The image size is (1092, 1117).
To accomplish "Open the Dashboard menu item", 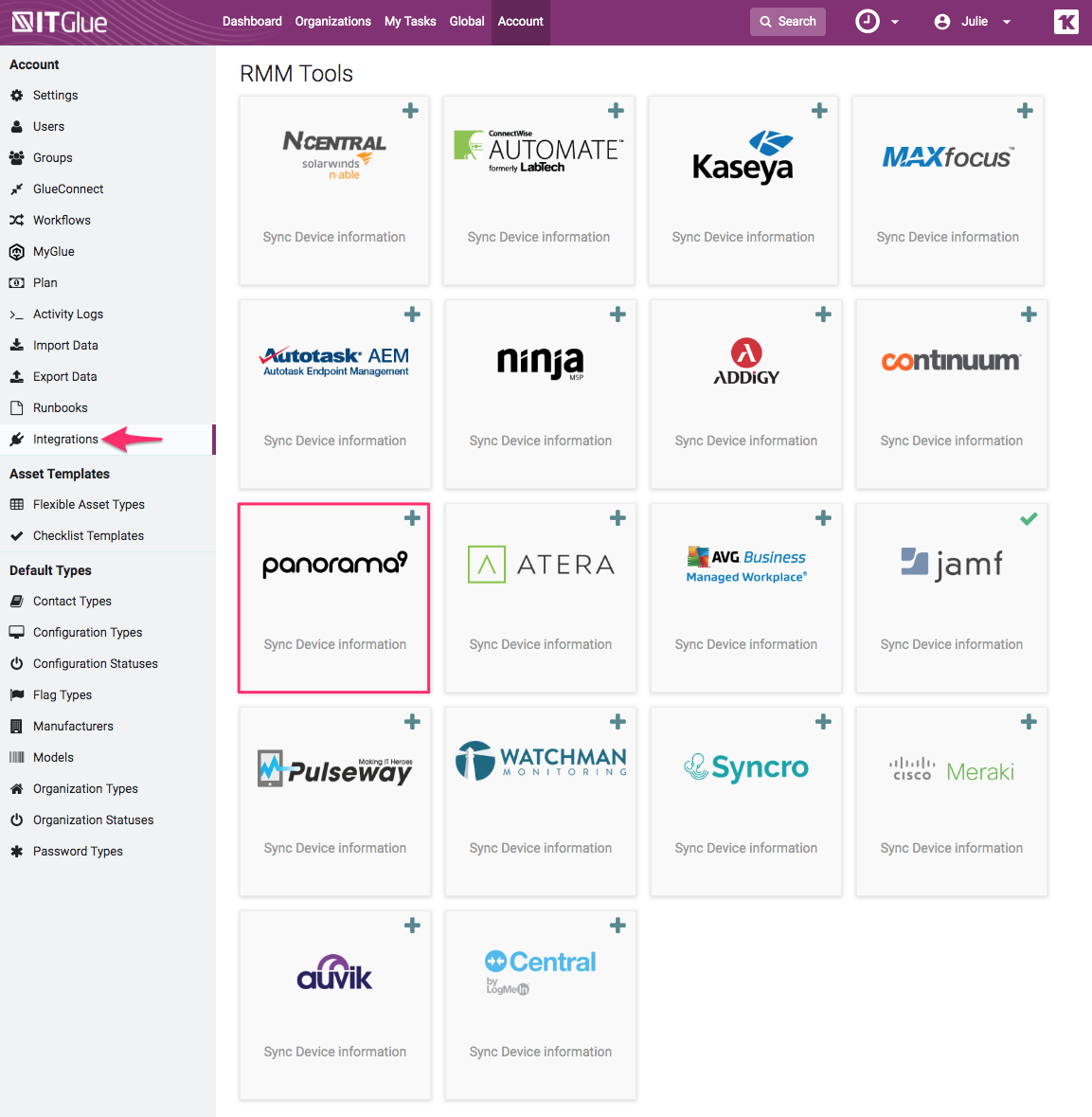I will [252, 22].
